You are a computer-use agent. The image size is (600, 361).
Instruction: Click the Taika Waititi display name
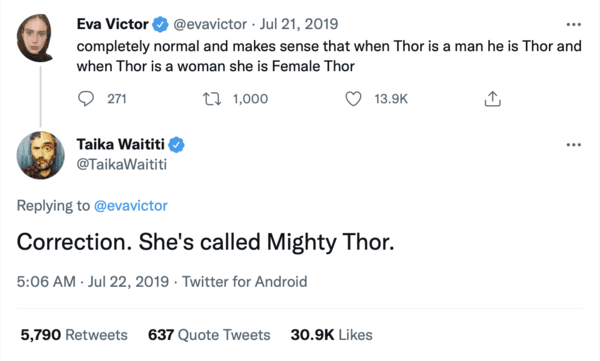(121, 144)
